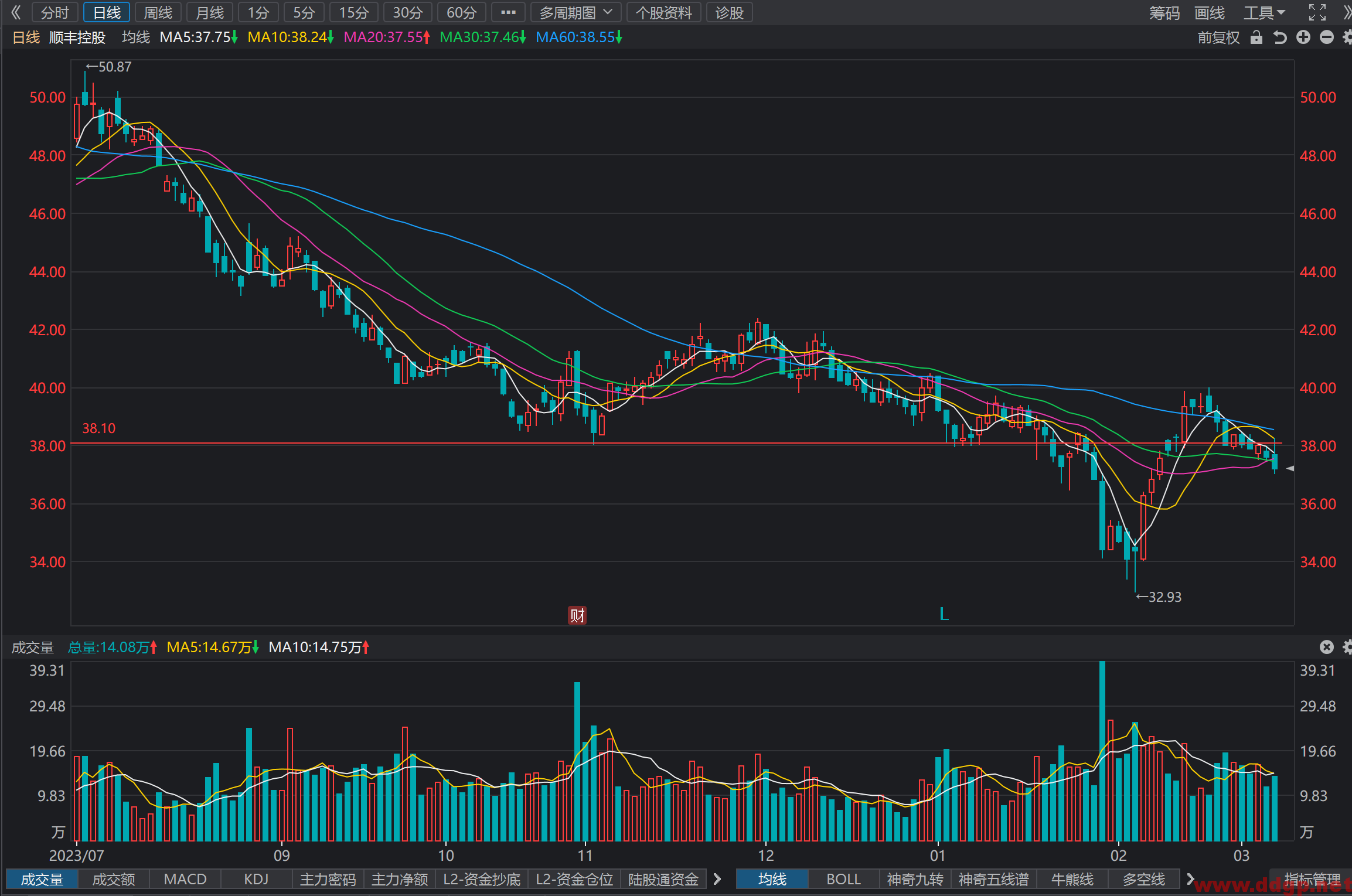Expand the 工具 tools dropdown
Image resolution: width=1352 pixels, height=896 pixels.
point(1265,12)
